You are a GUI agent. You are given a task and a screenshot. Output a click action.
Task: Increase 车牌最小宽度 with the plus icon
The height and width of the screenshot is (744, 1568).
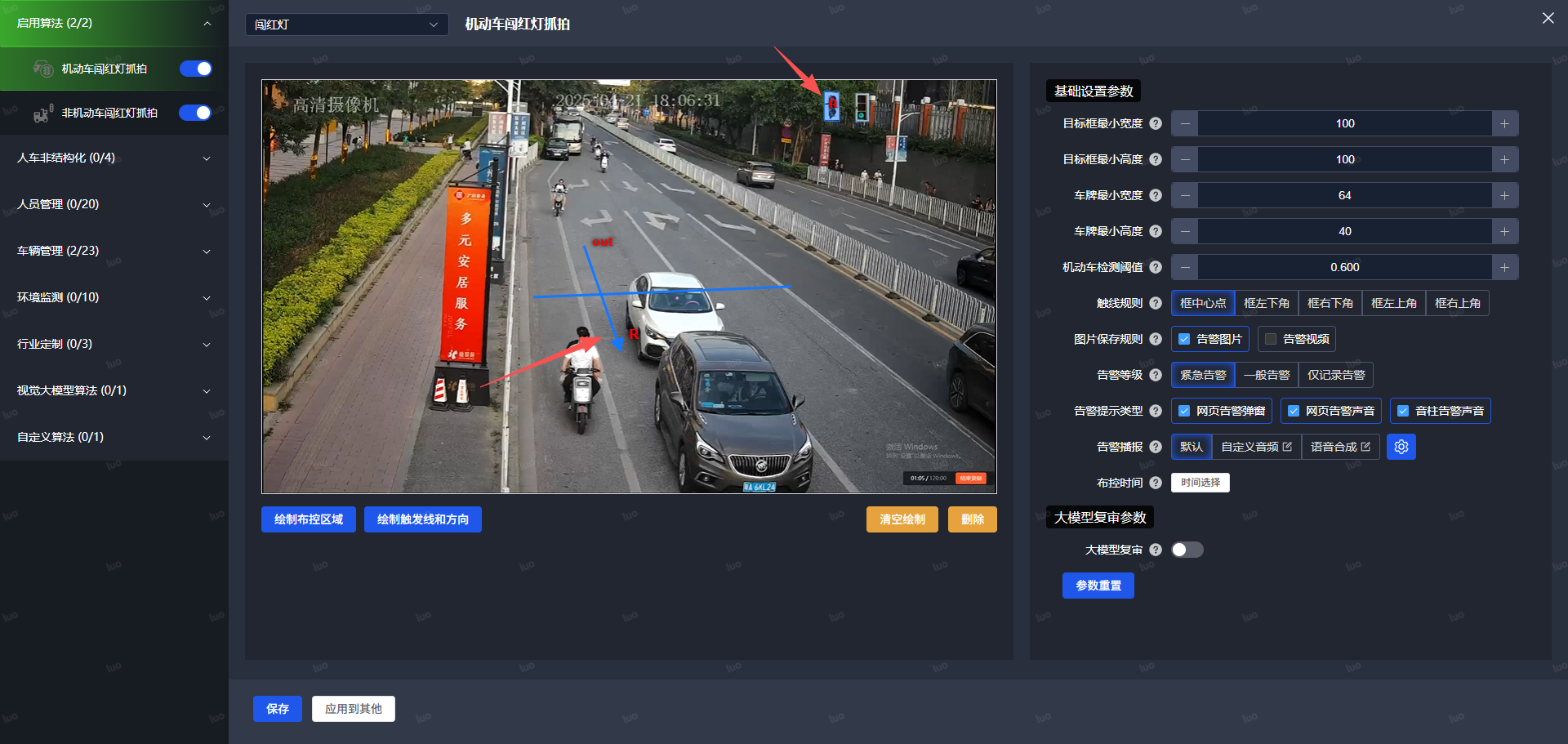click(x=1504, y=195)
